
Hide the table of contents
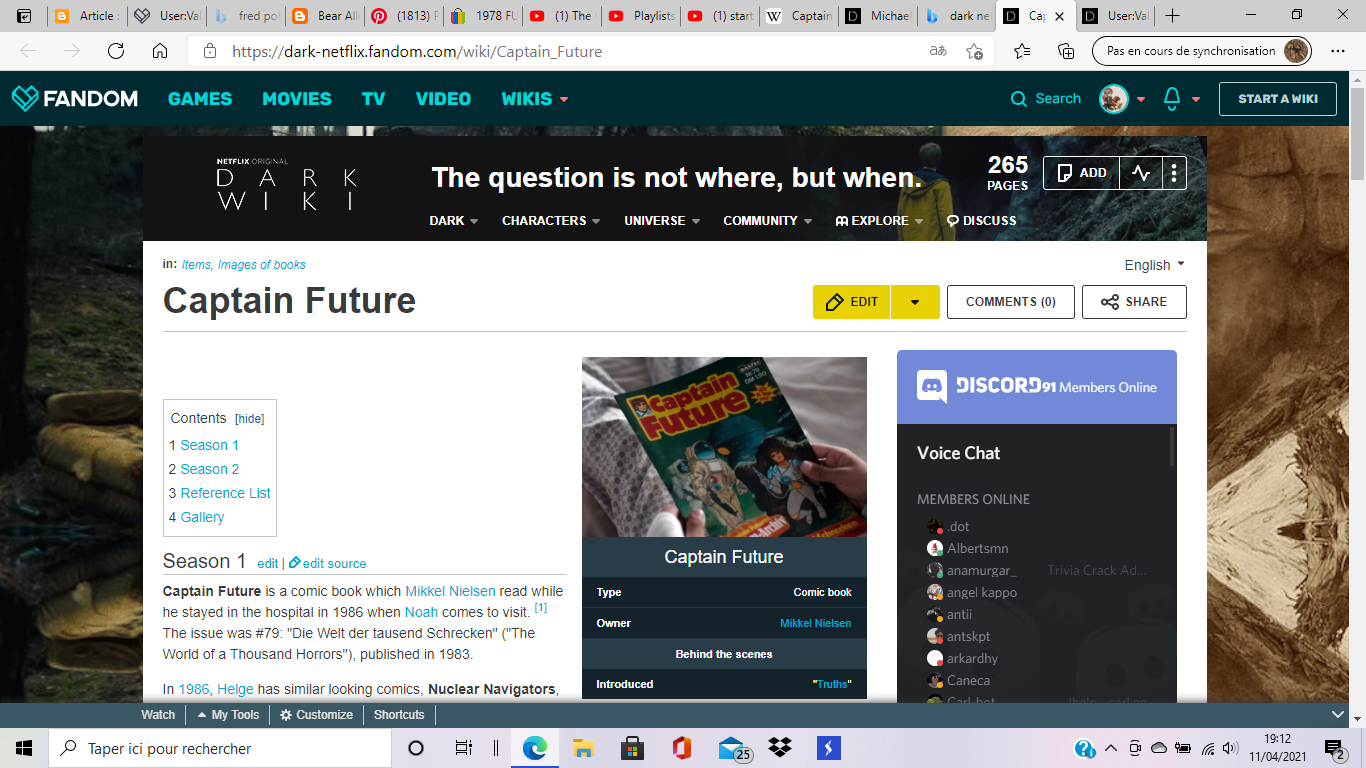(x=250, y=419)
